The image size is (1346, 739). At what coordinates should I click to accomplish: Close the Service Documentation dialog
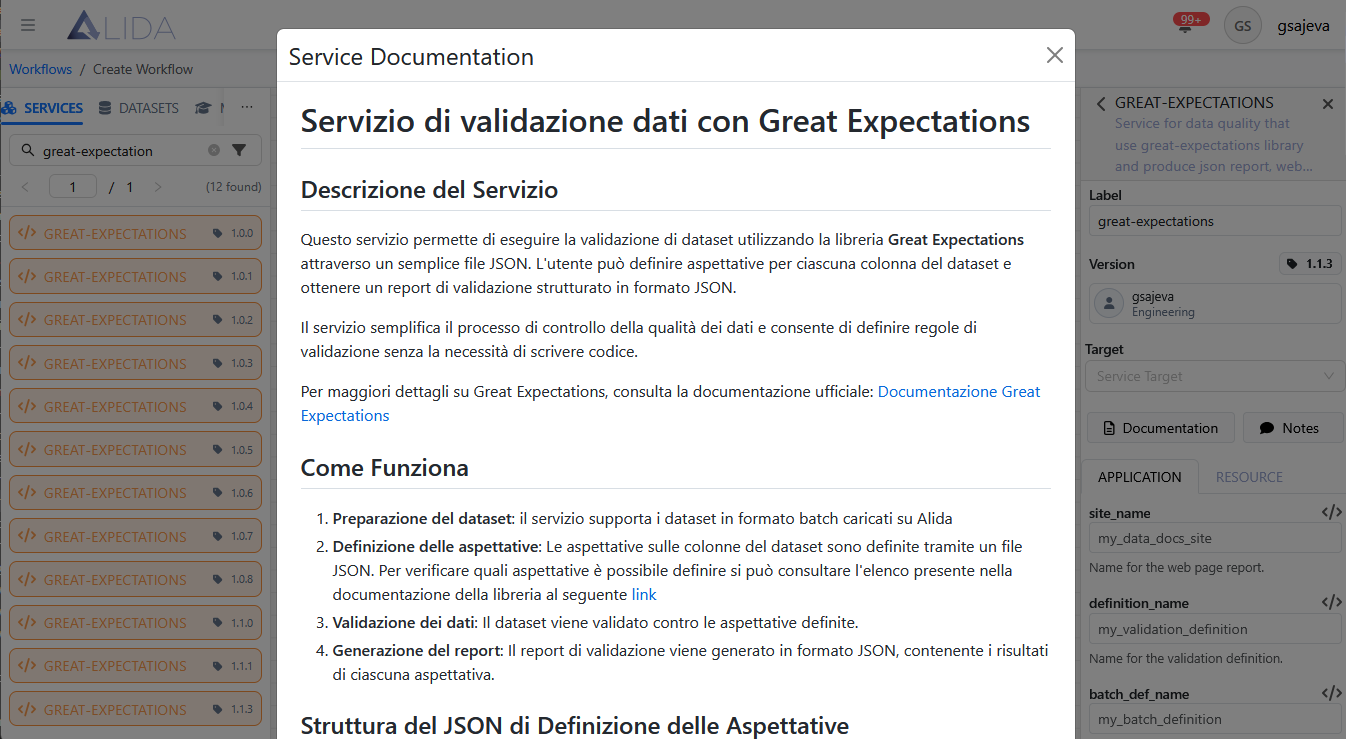coord(1054,56)
